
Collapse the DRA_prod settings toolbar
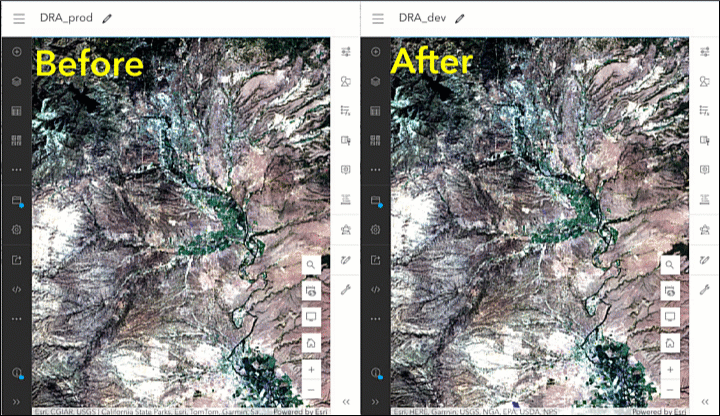346,402
